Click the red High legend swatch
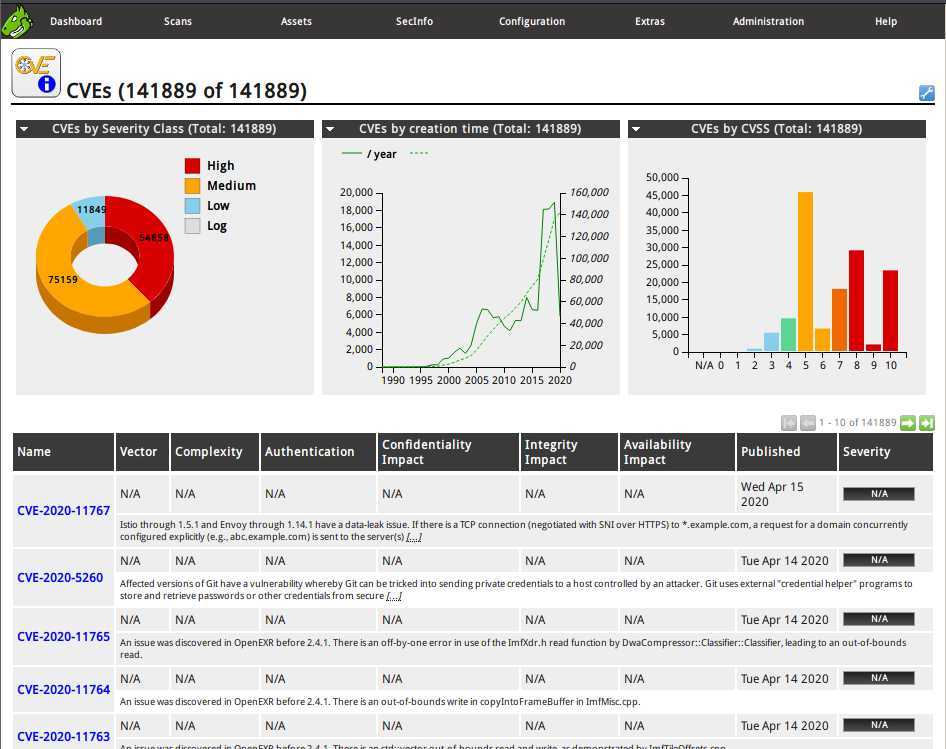Image resolution: width=946 pixels, height=749 pixels. 192,165
